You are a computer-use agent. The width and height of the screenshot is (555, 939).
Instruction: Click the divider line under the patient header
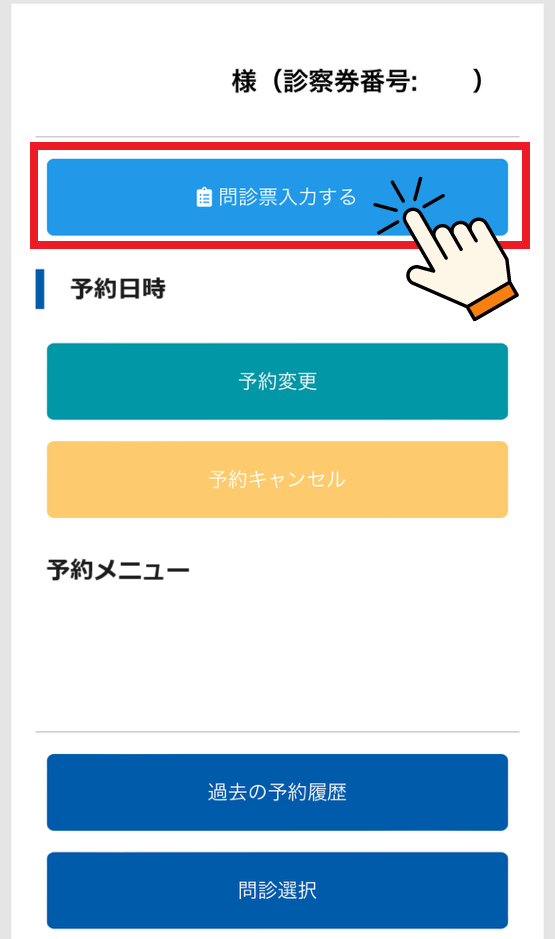(277, 137)
